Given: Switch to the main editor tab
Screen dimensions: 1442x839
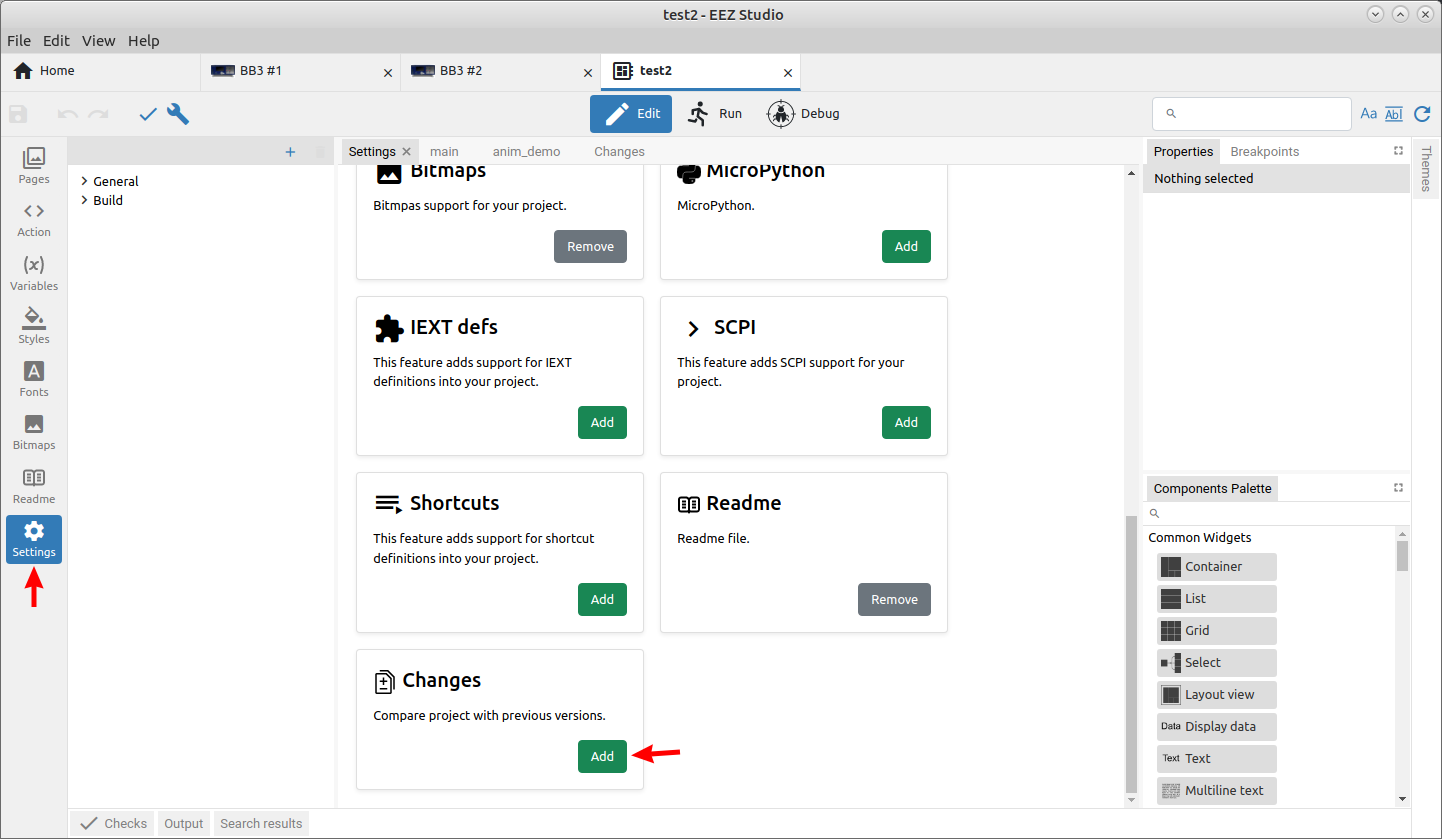Looking at the screenshot, I should coord(444,152).
